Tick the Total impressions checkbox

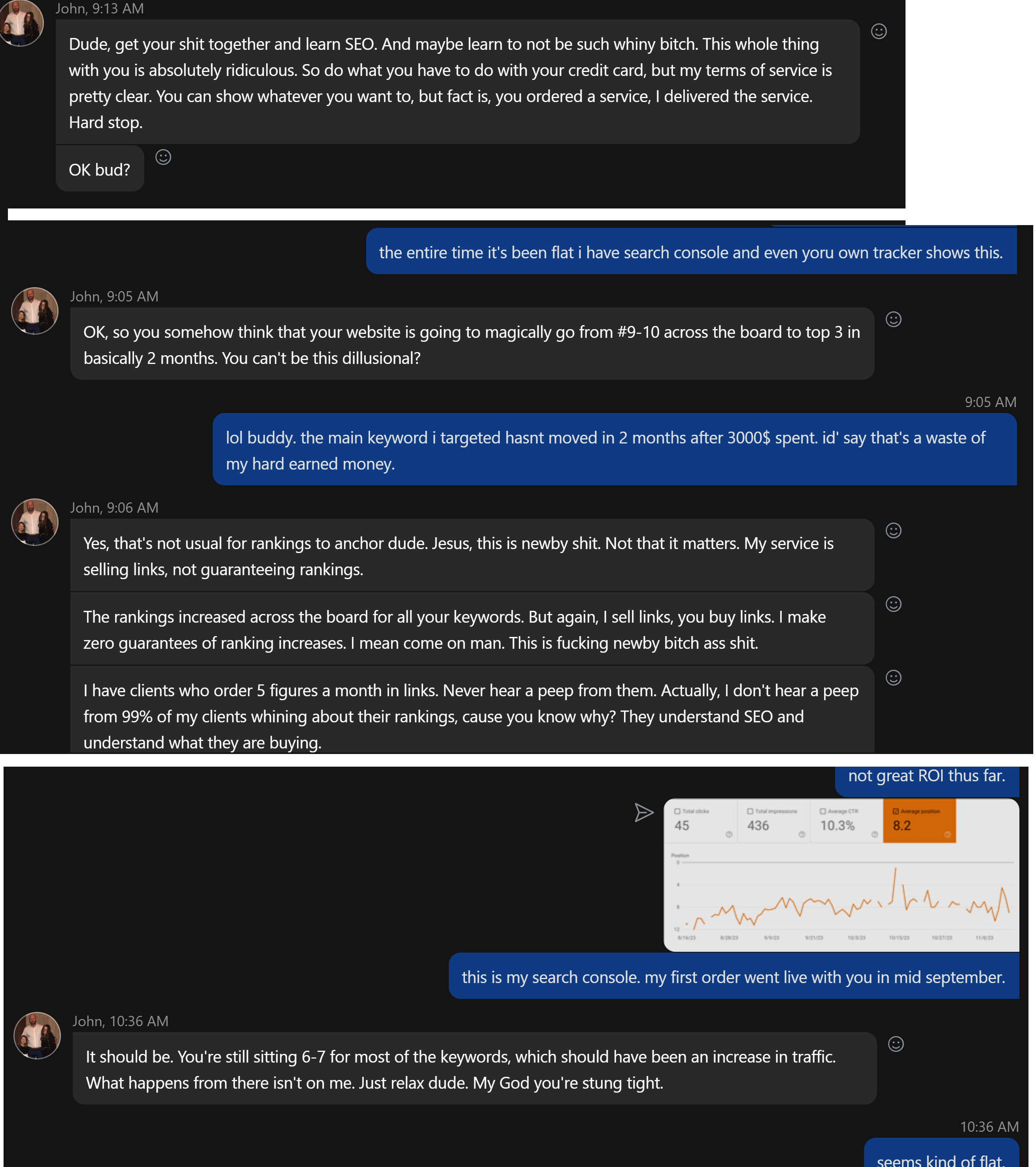pyautogui.click(x=750, y=811)
